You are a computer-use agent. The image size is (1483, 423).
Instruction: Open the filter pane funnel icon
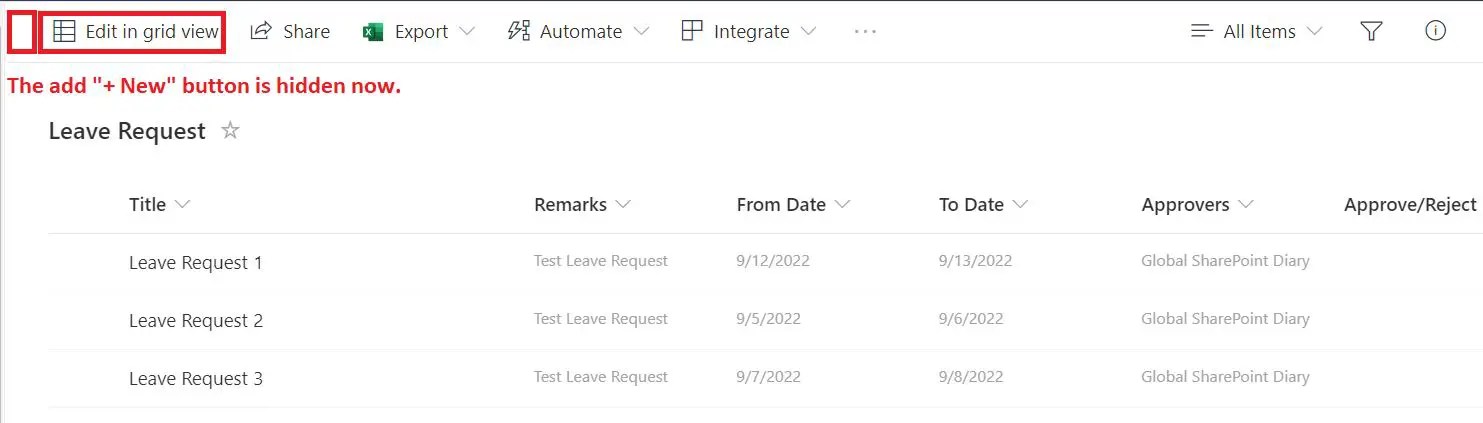tap(1372, 32)
